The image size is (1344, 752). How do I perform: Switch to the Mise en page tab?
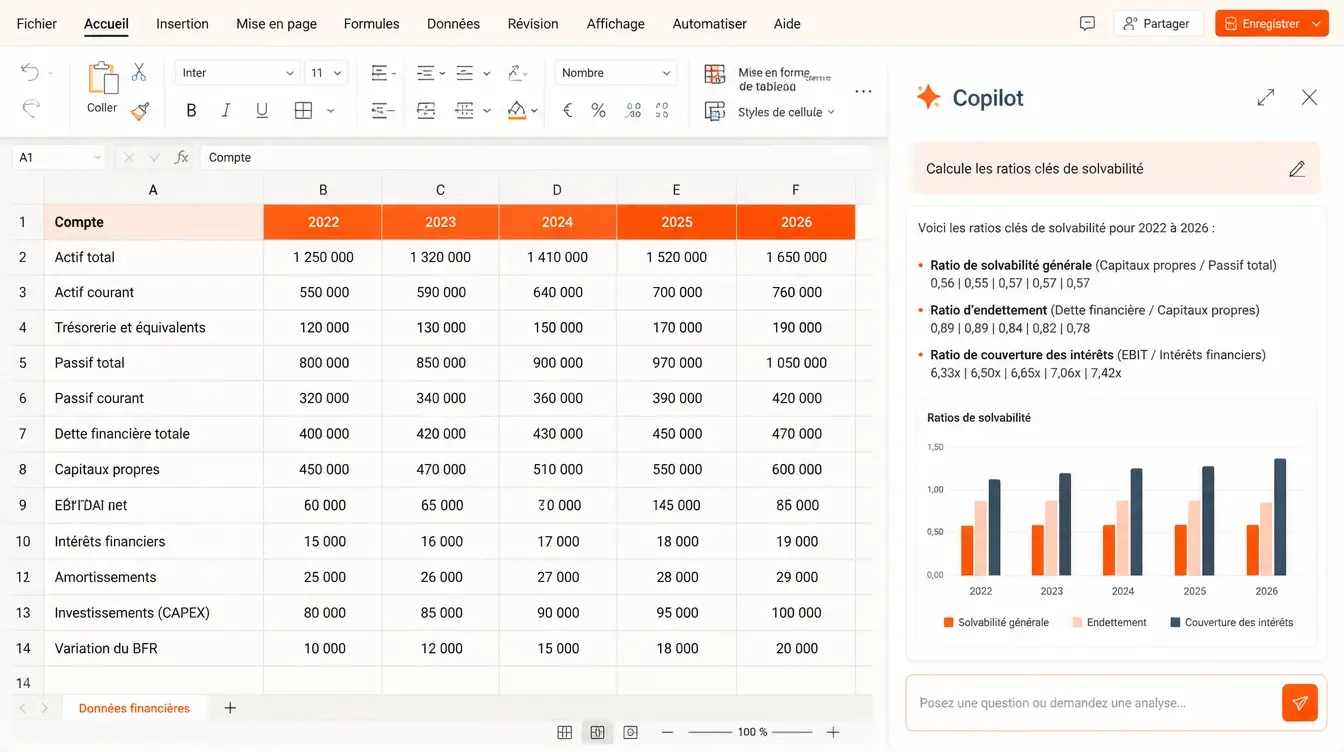pos(276,23)
